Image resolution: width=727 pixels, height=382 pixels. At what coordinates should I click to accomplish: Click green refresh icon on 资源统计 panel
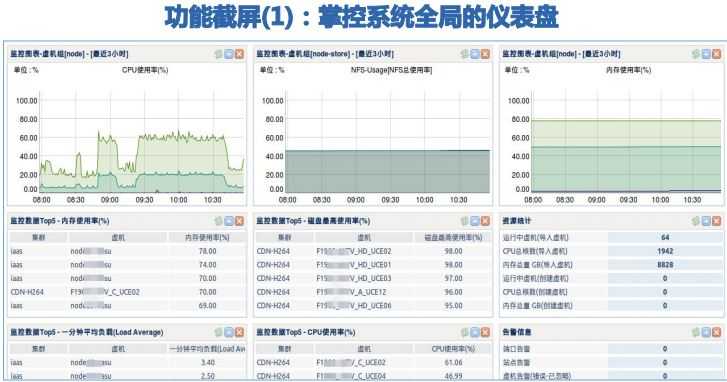695,221
